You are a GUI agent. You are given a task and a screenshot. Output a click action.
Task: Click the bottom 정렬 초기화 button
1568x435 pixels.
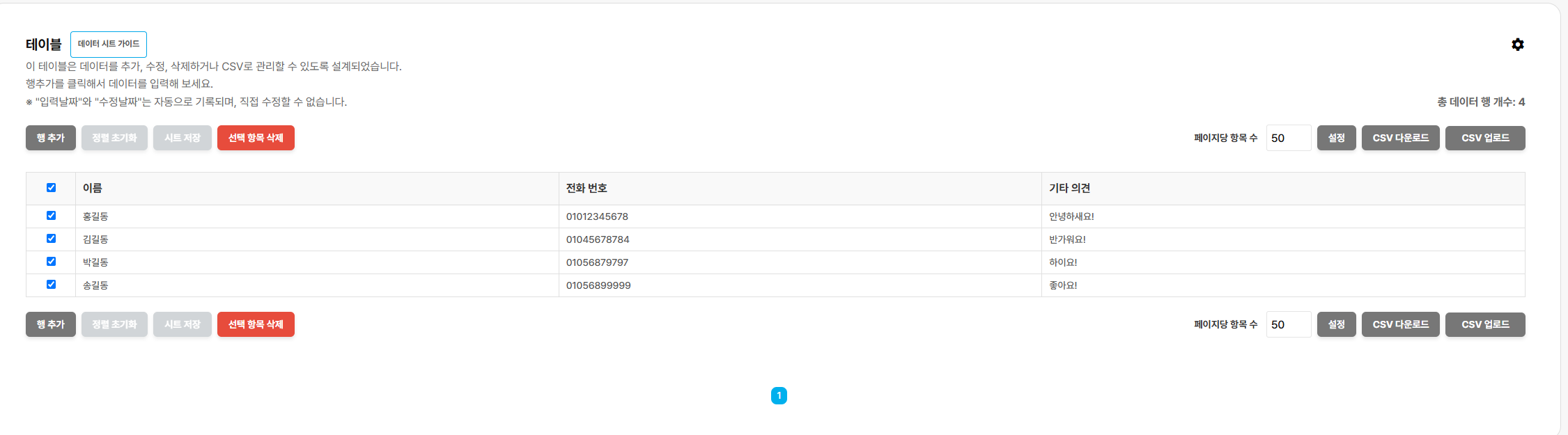coord(114,324)
